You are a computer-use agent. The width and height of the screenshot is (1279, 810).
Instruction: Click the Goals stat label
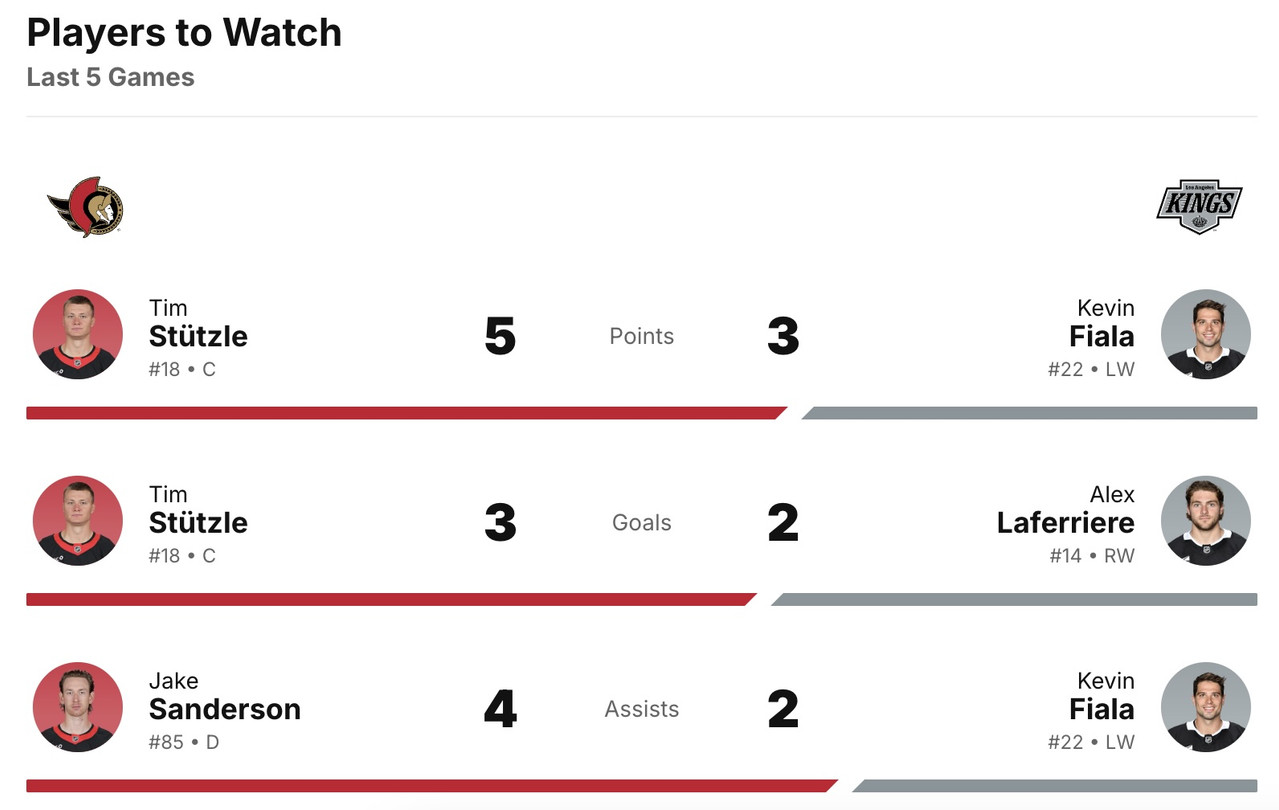641,522
